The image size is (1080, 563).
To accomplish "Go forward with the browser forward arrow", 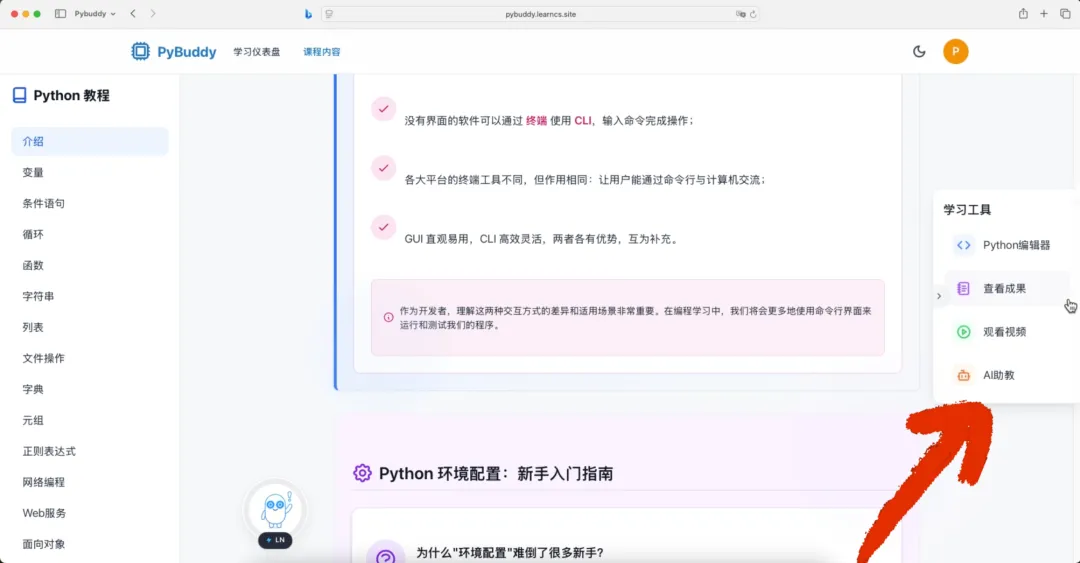I will pos(153,14).
